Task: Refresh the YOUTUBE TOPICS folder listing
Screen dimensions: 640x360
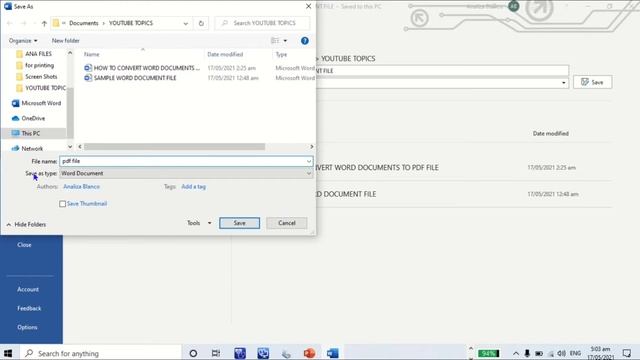Action: pos(201,23)
